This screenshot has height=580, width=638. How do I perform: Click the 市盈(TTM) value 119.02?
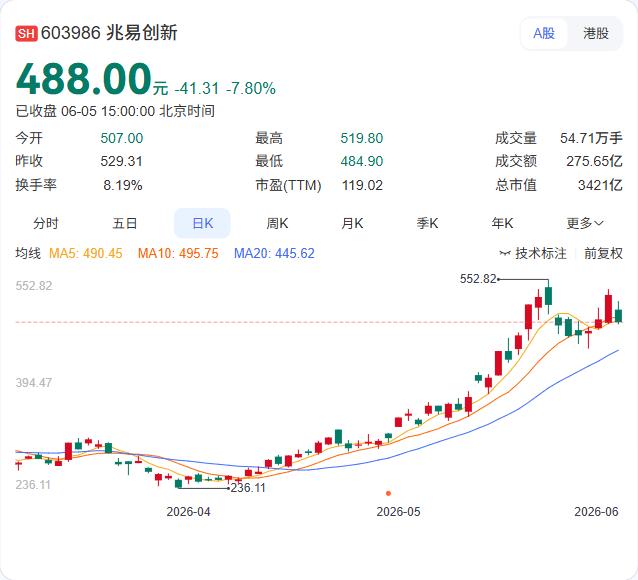[362, 185]
